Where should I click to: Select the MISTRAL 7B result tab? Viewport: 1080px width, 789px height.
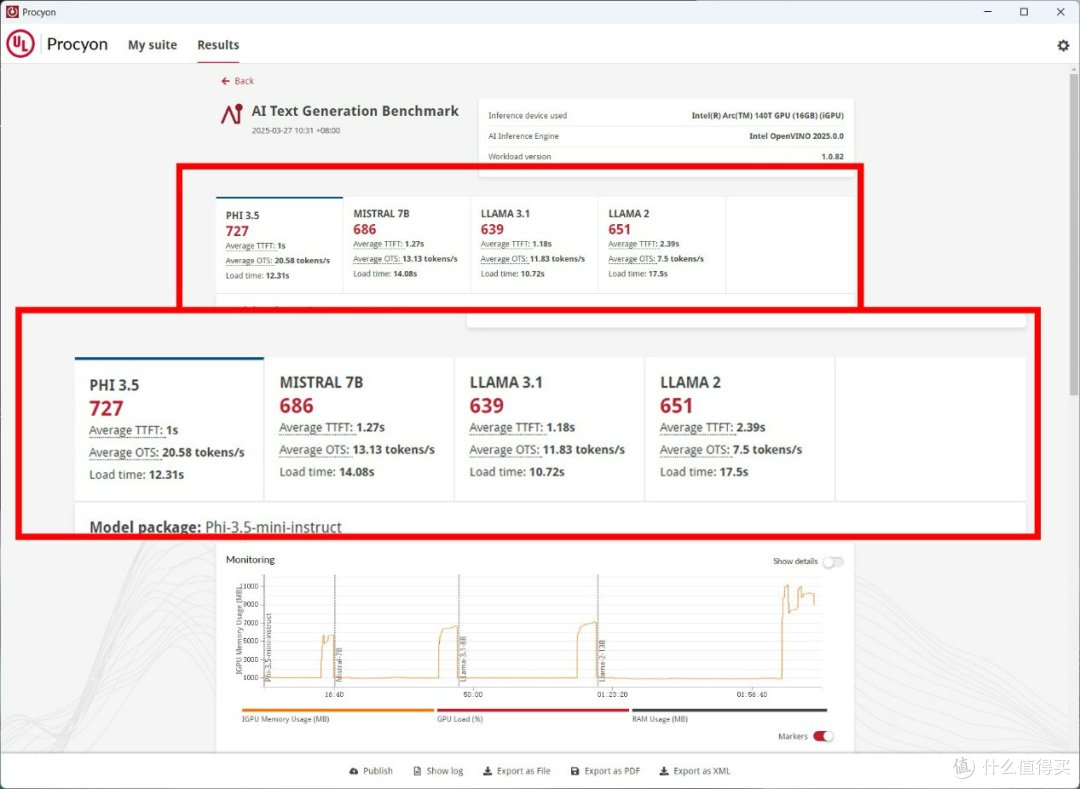(406, 245)
